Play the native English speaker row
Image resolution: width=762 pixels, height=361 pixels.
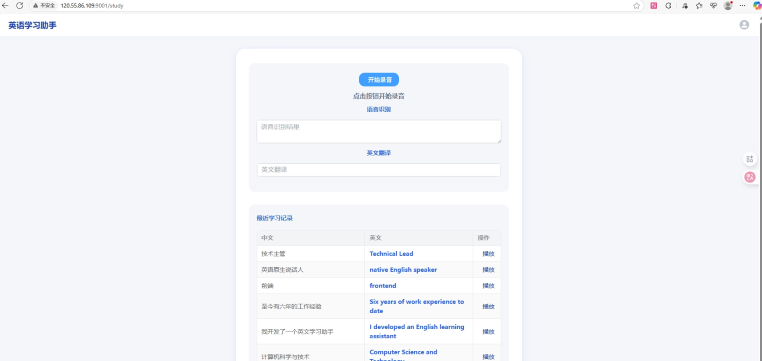pyautogui.click(x=488, y=270)
